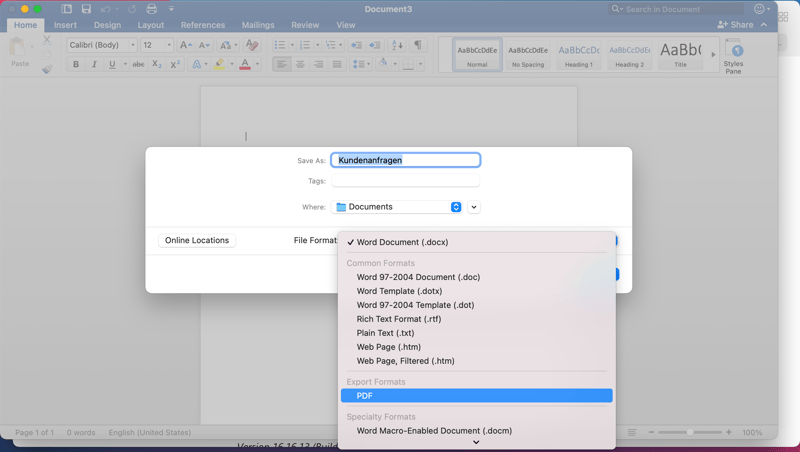Click the Tags input field
The width and height of the screenshot is (800, 452).
tap(405, 181)
